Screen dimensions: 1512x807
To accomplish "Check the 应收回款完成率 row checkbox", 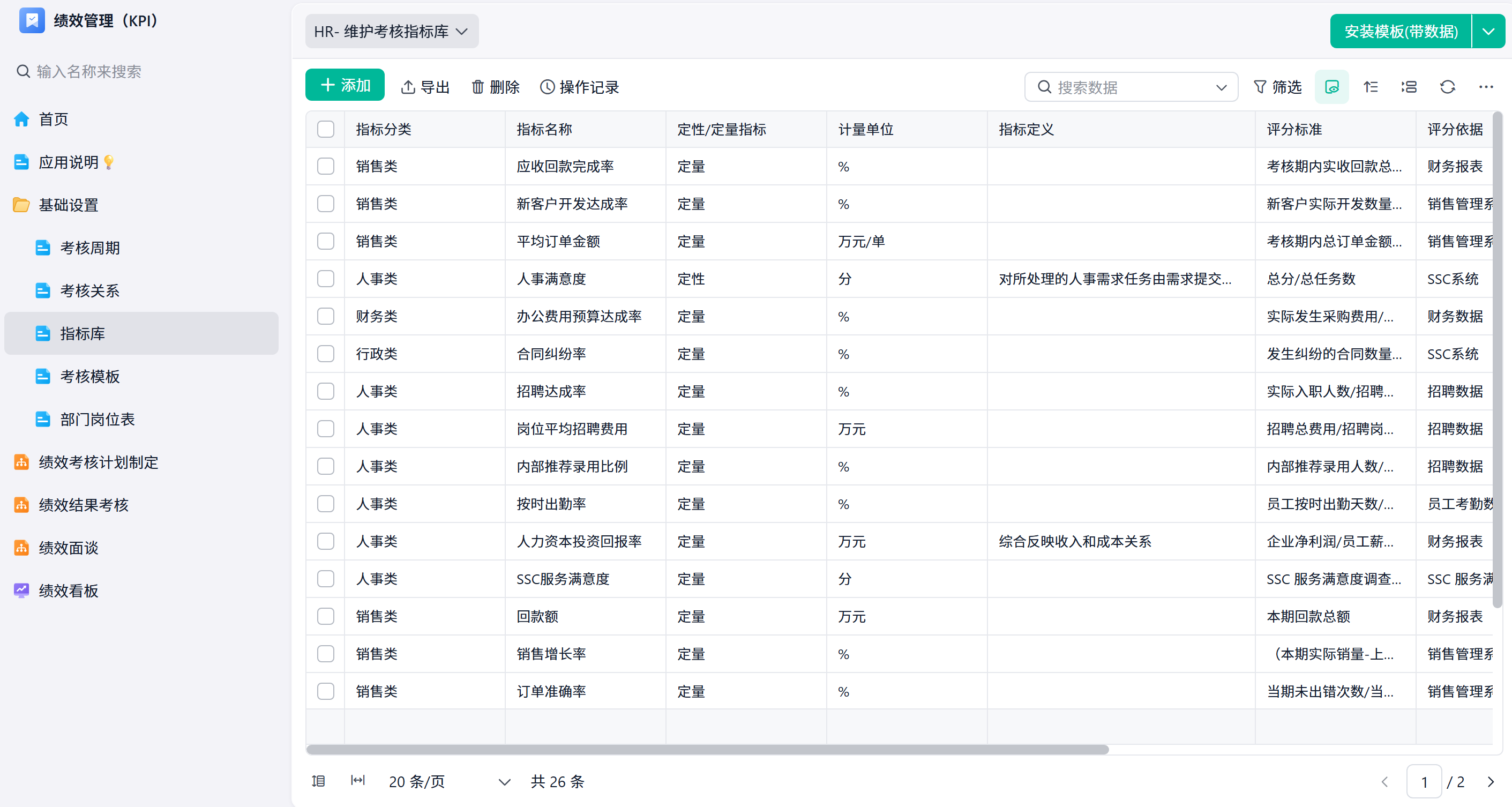I will pos(326,166).
